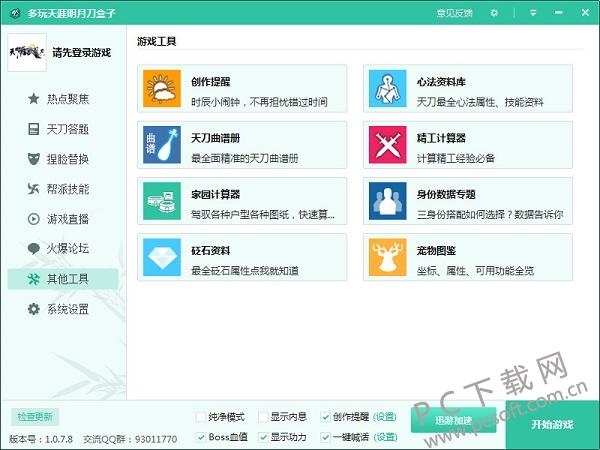Click description 最全面精准的天刀曲谱册
This screenshot has width=600, height=450.
[x=245, y=158]
